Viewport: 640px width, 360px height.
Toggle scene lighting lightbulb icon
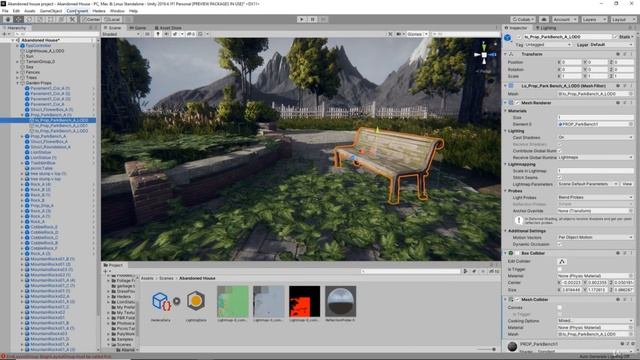click(x=158, y=34)
